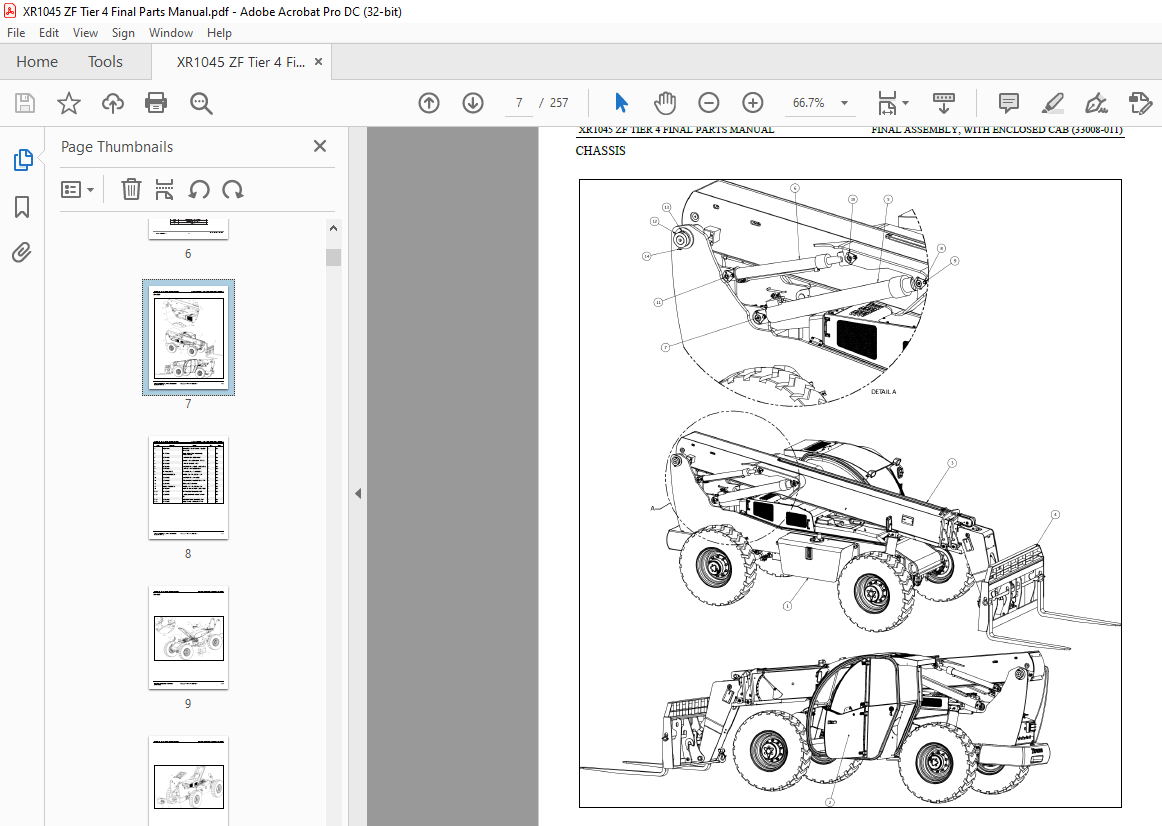1162x826 pixels.
Task: Click the fit page options icon
Action: point(887,103)
